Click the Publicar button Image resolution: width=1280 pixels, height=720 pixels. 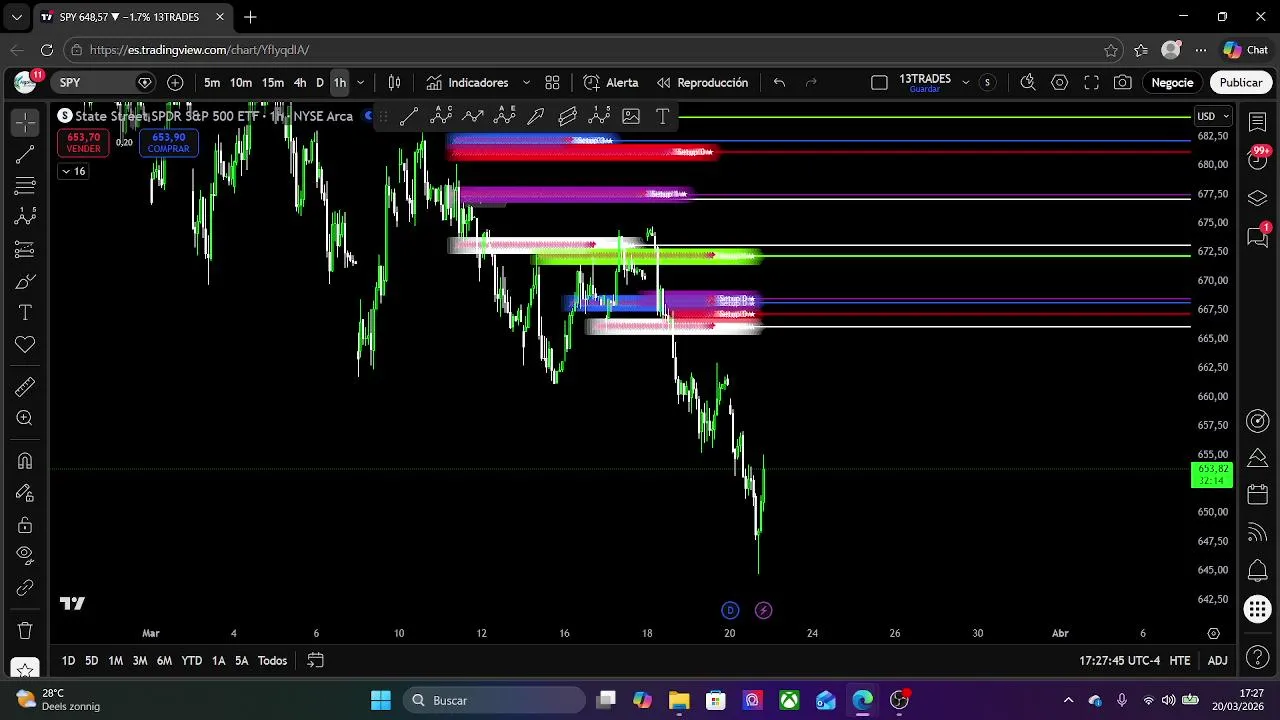pos(1241,83)
